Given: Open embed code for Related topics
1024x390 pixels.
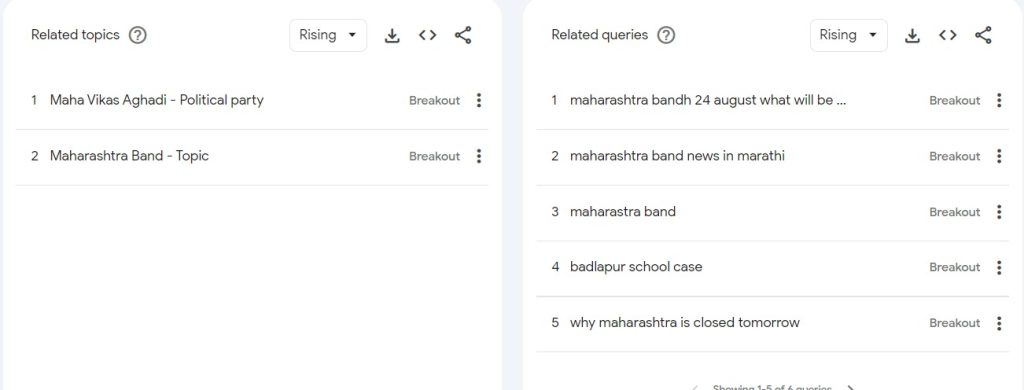Looking at the screenshot, I should [x=428, y=35].
